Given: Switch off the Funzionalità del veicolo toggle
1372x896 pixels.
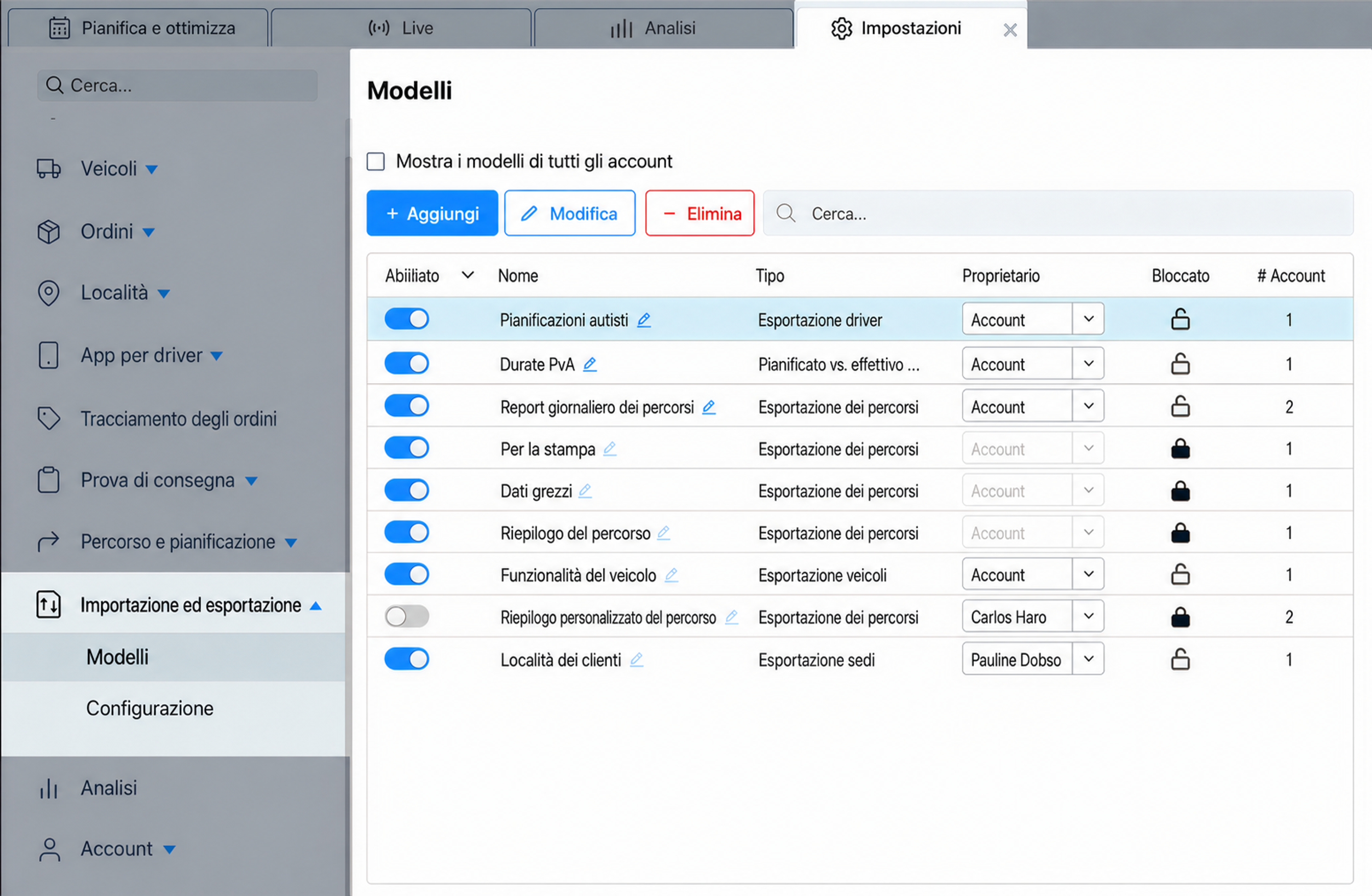Looking at the screenshot, I should click(406, 574).
